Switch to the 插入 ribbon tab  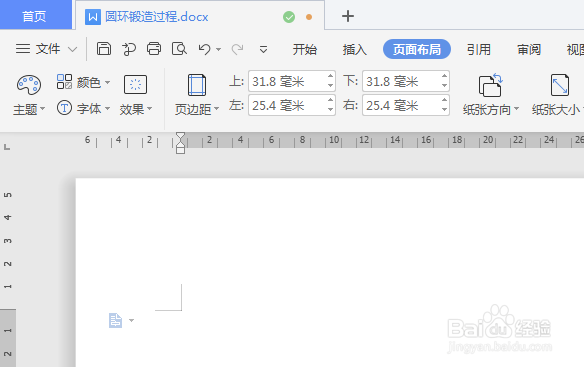pyautogui.click(x=355, y=49)
